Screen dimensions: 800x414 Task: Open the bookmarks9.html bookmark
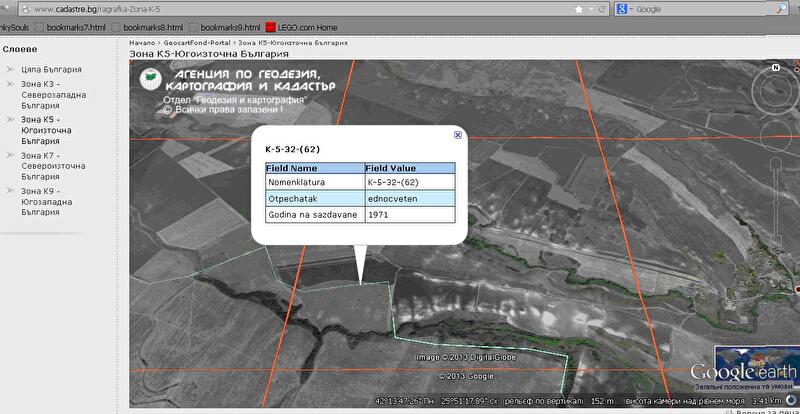coord(224,27)
